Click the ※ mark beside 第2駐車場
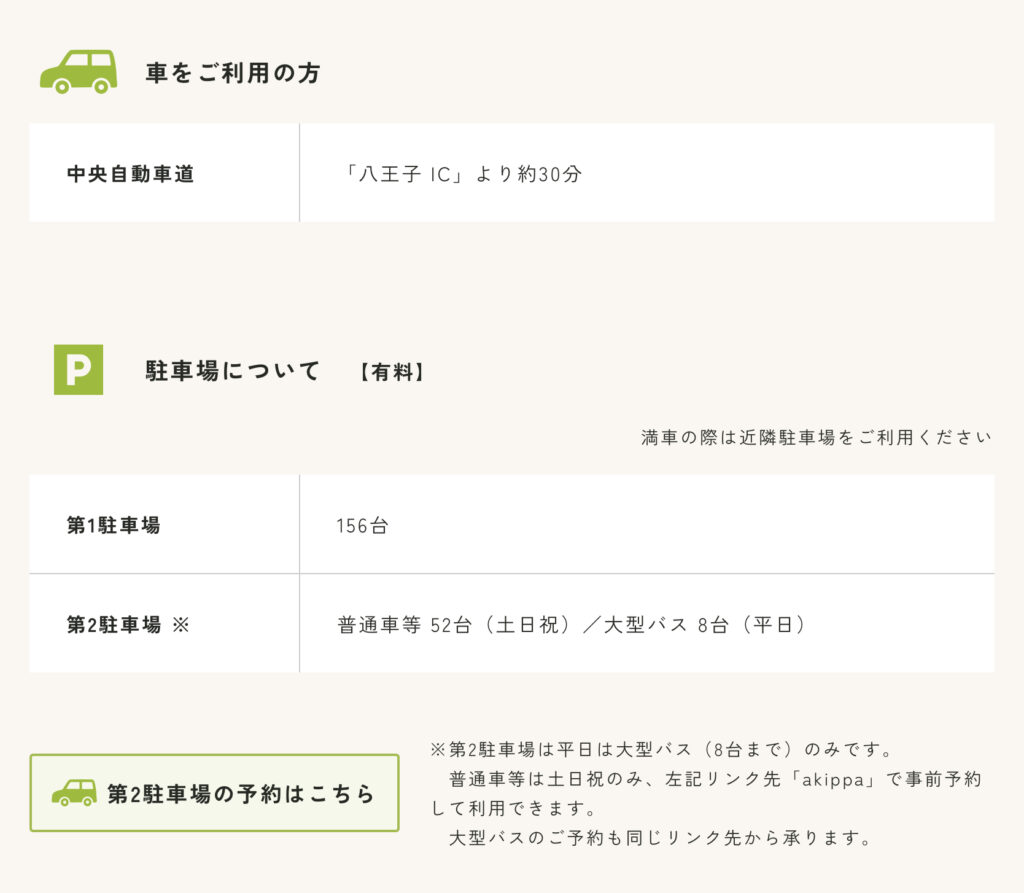Screen dimensions: 1024x893 click(180, 625)
